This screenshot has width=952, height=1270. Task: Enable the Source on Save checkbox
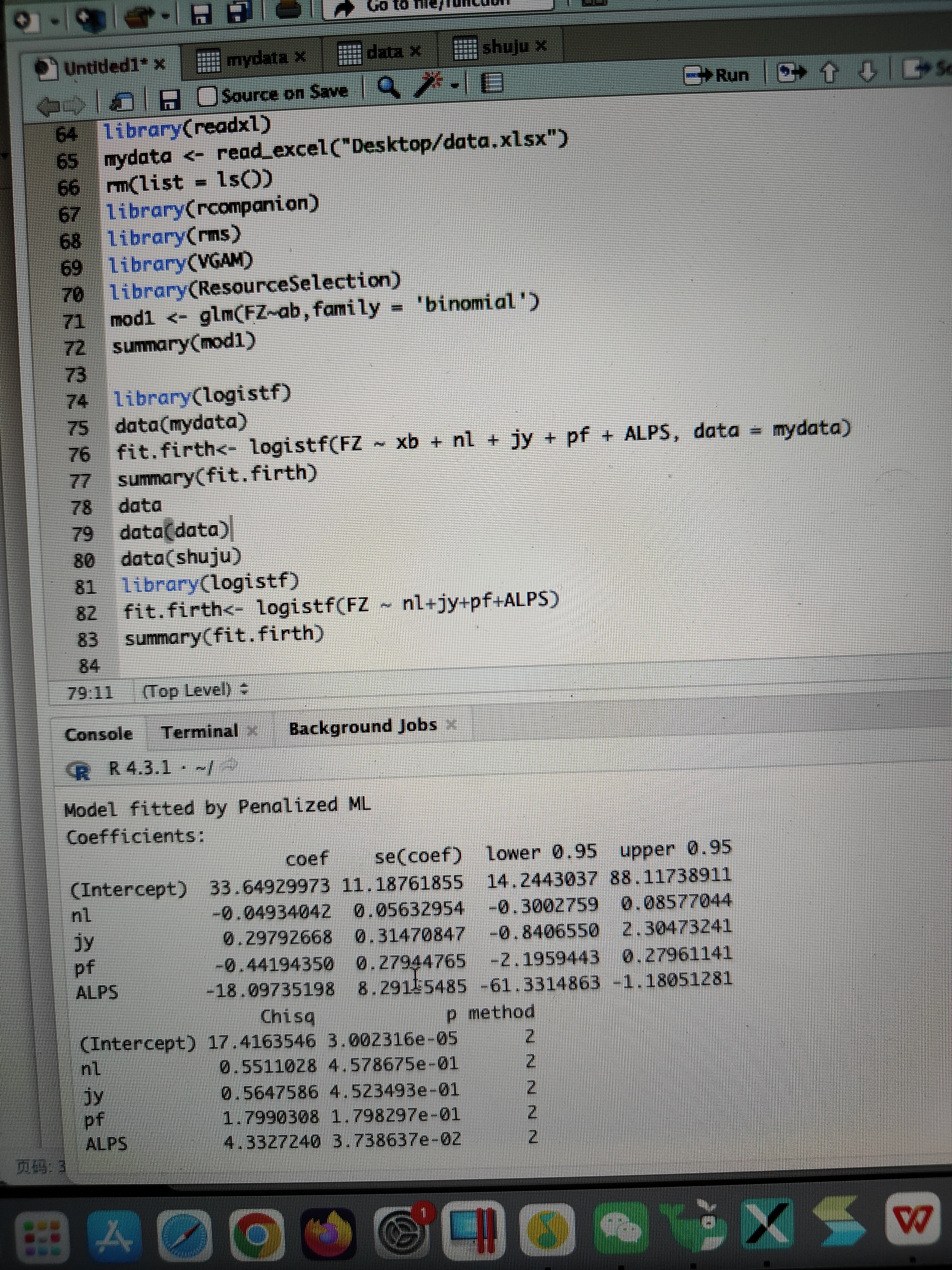[207, 96]
